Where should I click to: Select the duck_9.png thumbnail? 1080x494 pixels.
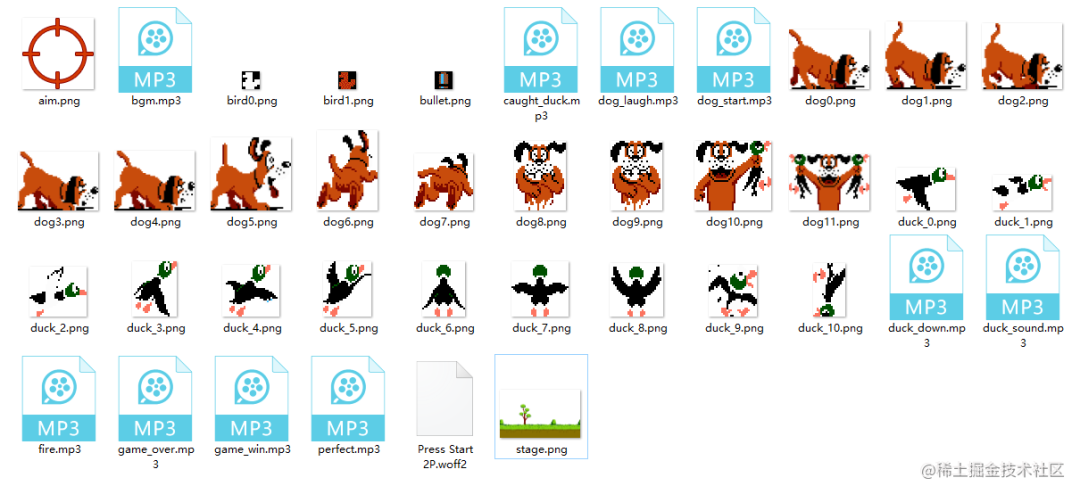coord(734,290)
